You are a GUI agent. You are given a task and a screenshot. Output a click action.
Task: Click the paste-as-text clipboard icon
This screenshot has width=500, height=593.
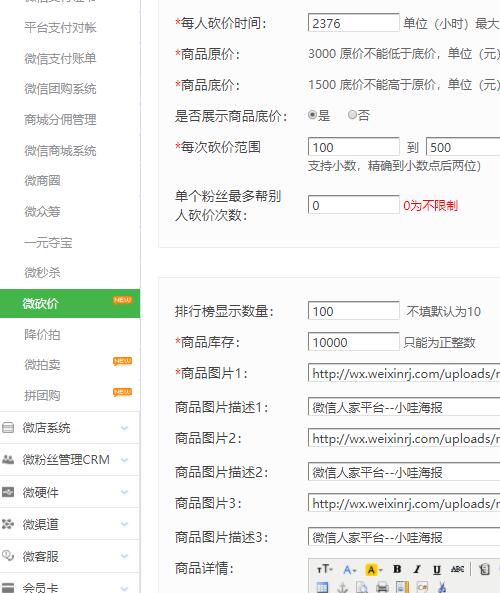484,569
